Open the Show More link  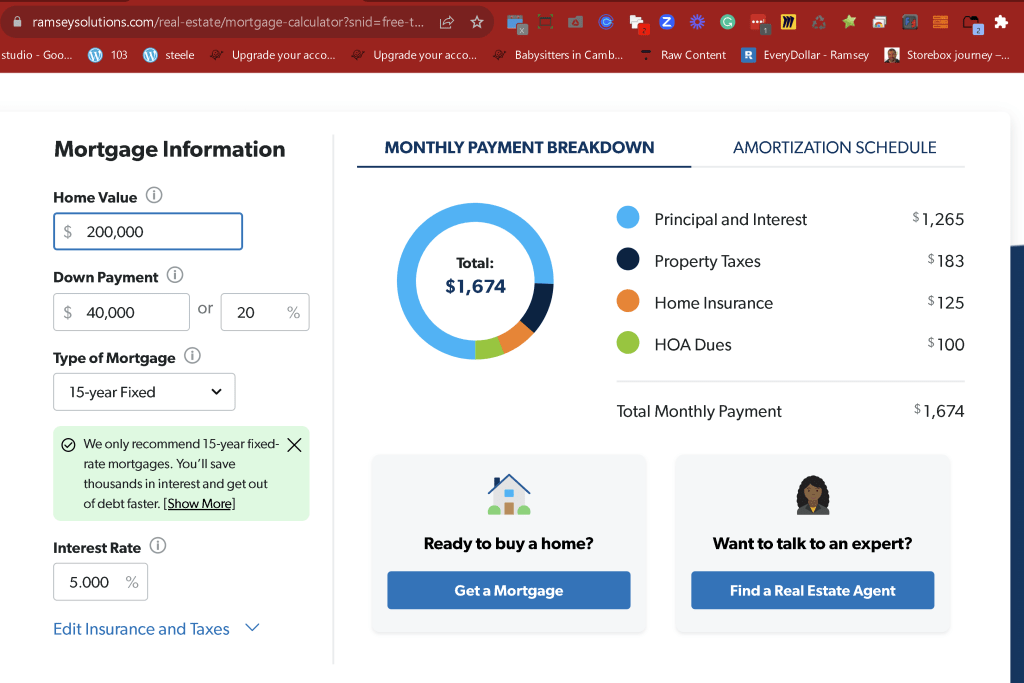pyautogui.click(x=200, y=503)
